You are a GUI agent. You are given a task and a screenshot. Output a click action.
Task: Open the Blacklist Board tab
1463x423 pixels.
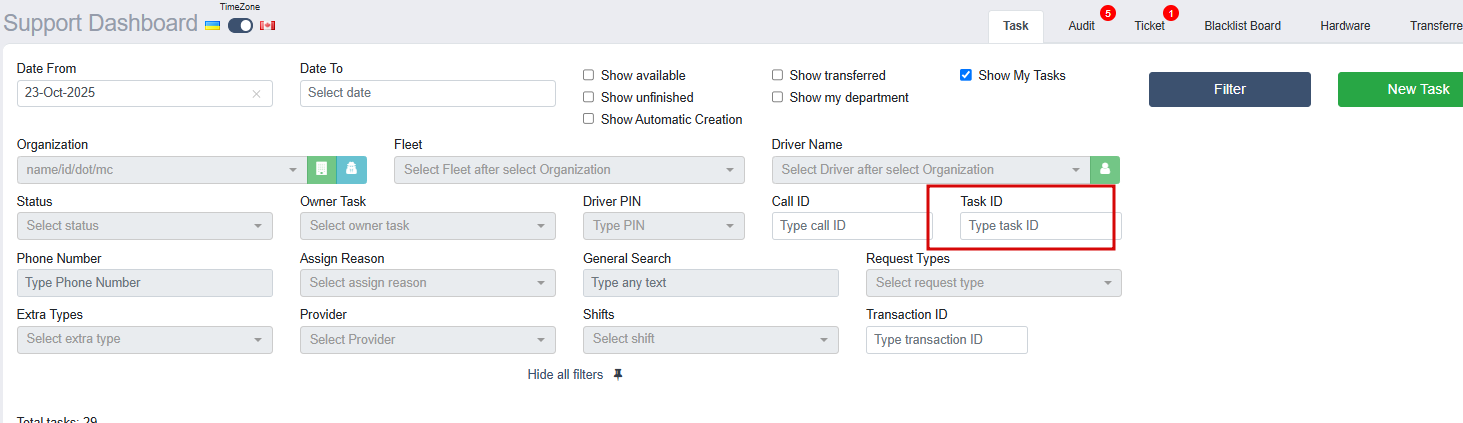click(1242, 26)
